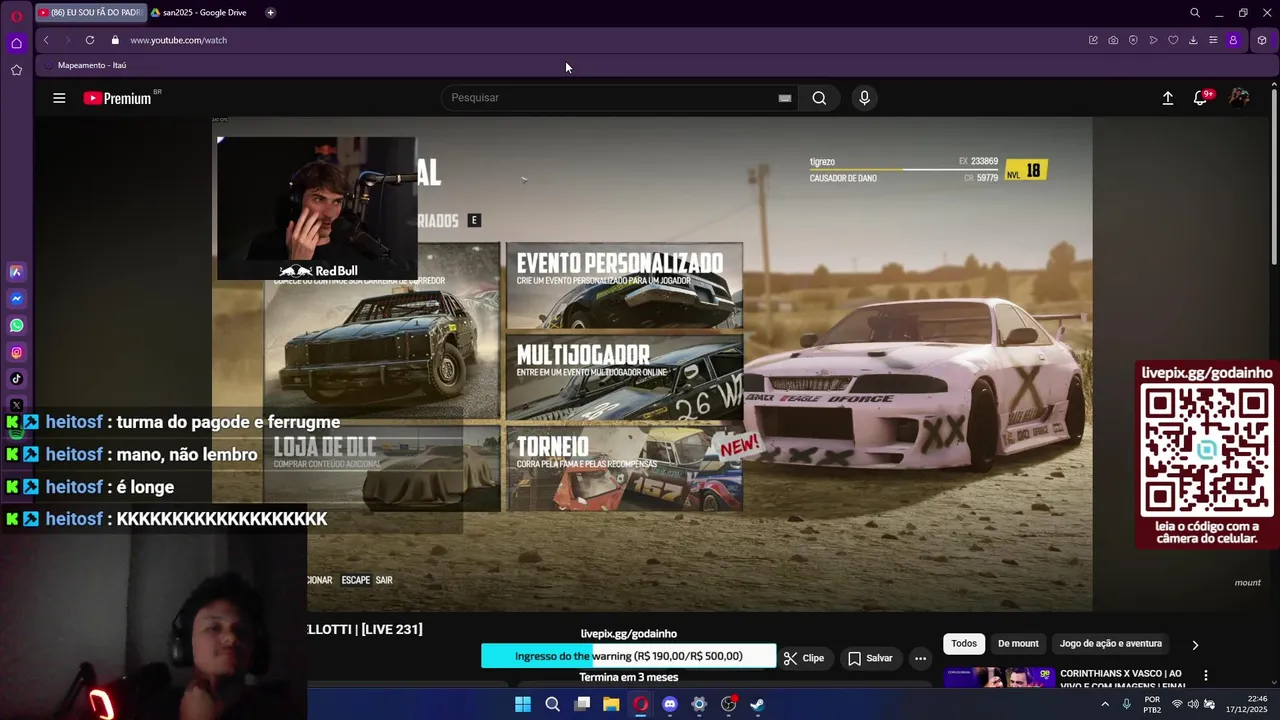Image resolution: width=1280 pixels, height=720 pixels.
Task: Open the Easy Setup sliders icon
Action: [x=1213, y=40]
